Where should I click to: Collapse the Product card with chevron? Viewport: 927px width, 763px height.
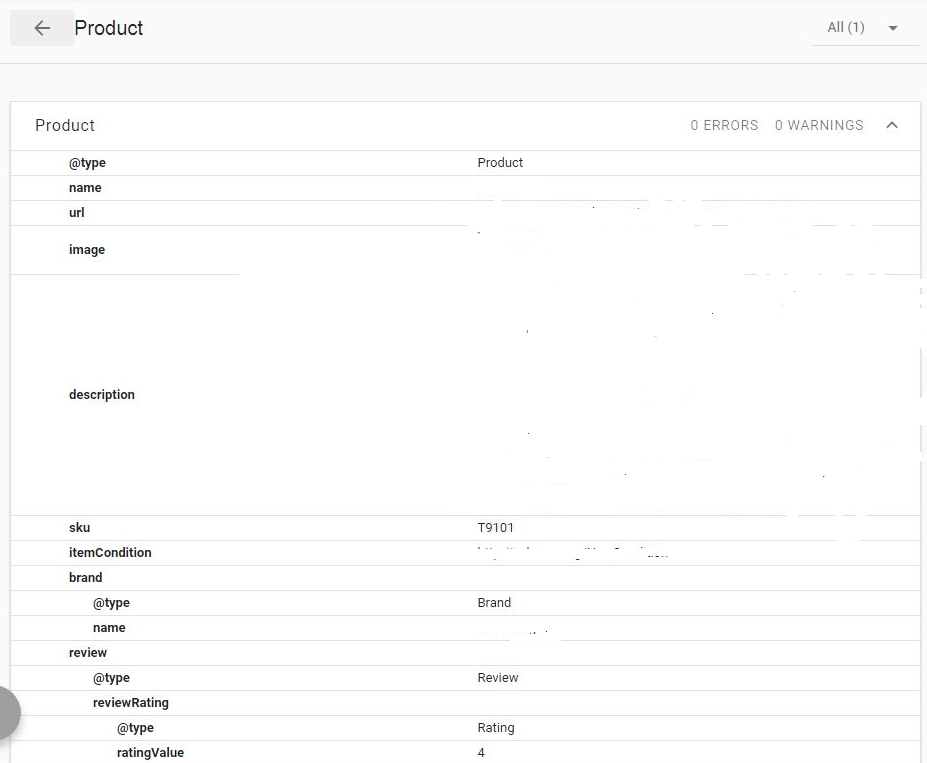tap(892, 125)
